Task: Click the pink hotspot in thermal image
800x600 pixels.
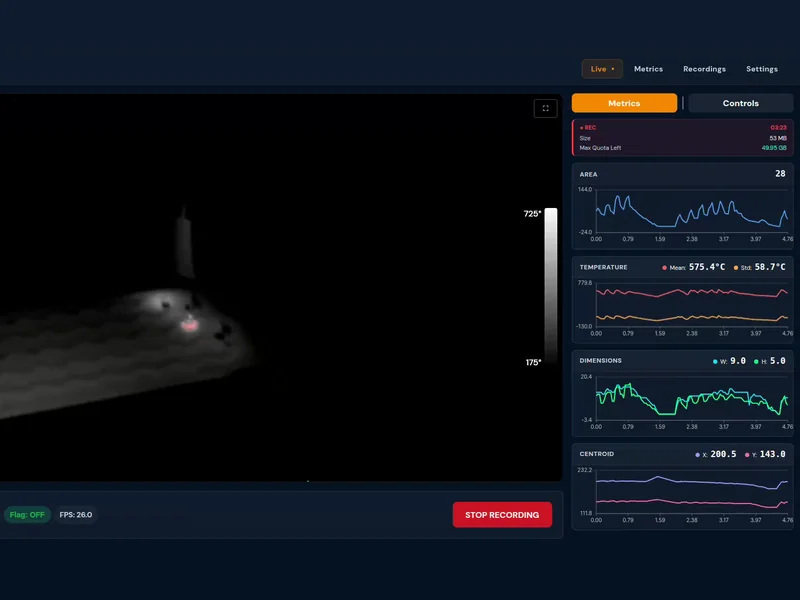Action: click(189, 324)
